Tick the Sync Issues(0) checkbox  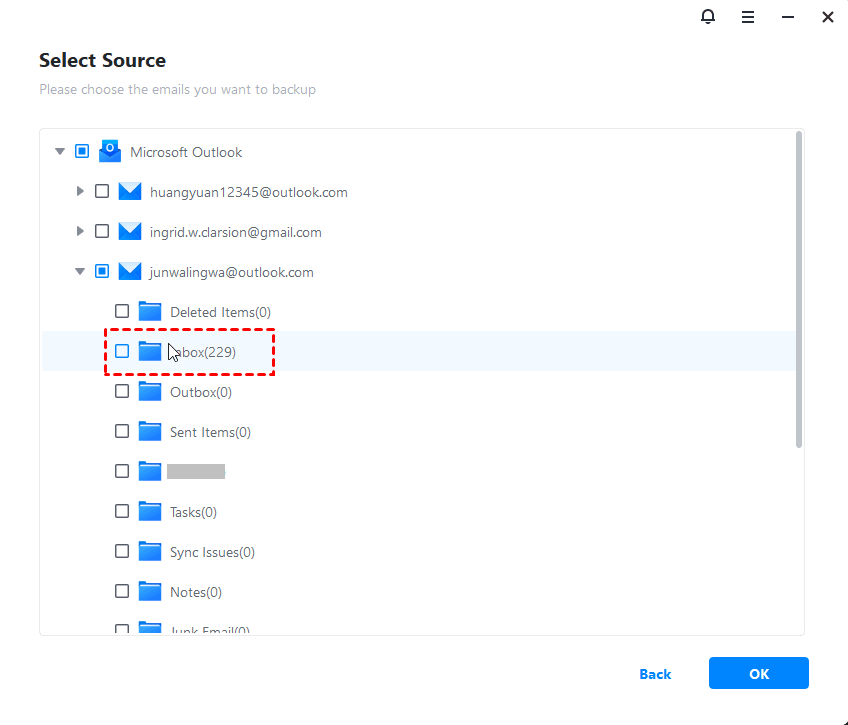[x=122, y=551]
